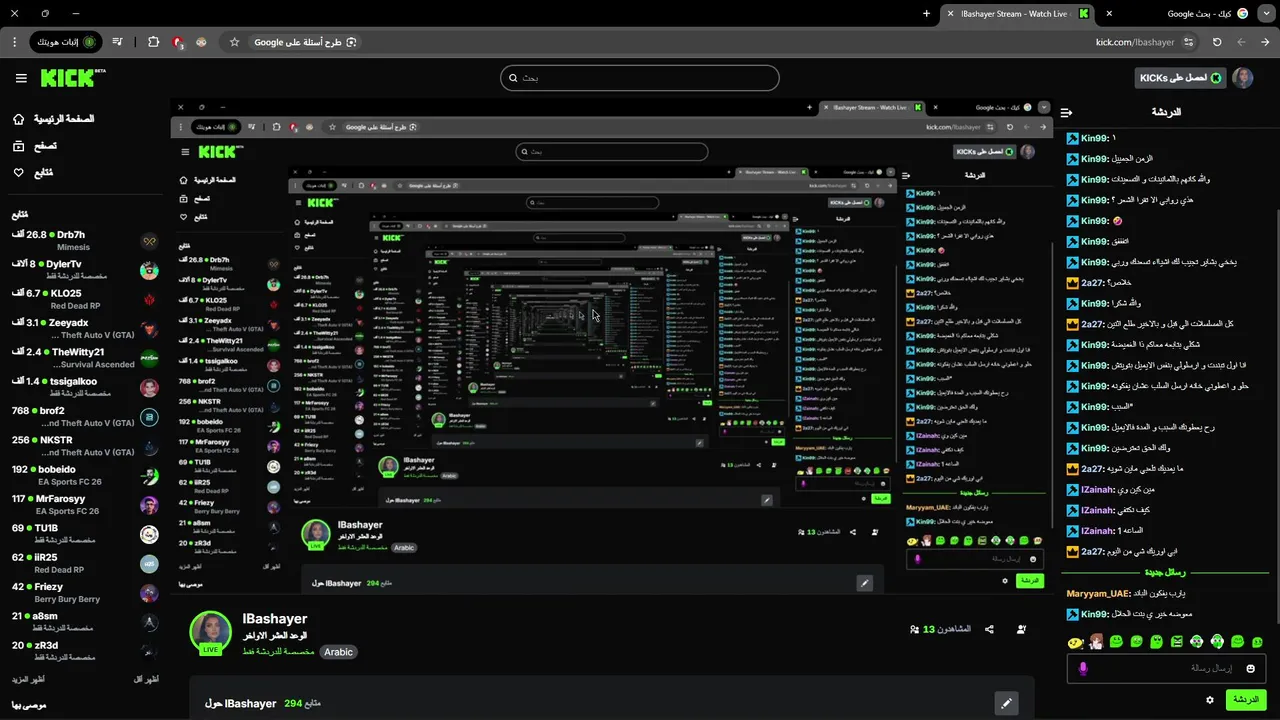Open the user profile avatar menu

[x=1243, y=78]
